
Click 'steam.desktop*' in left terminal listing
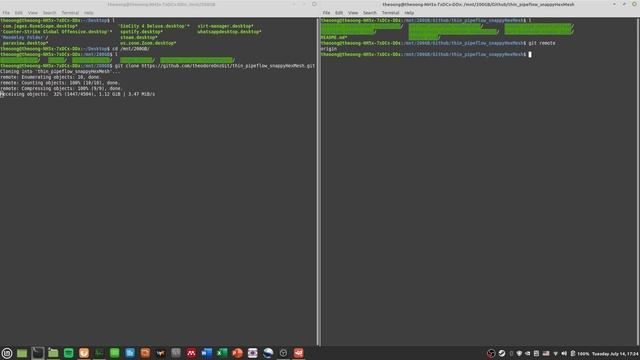[x=138, y=37]
